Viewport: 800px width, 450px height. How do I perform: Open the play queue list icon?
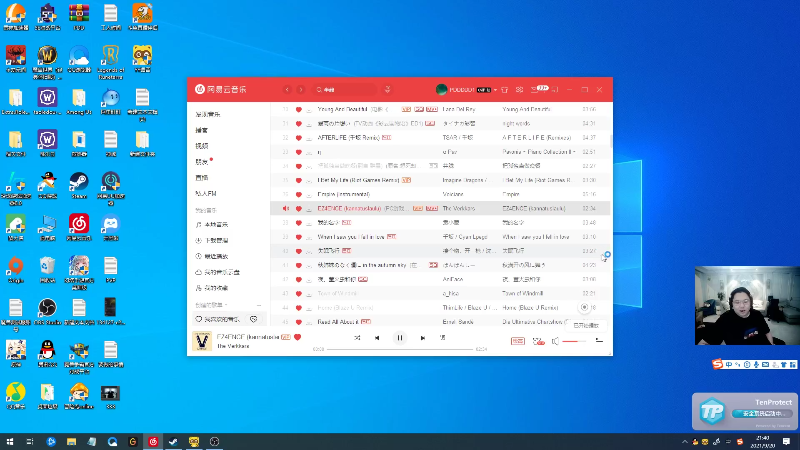[599, 341]
